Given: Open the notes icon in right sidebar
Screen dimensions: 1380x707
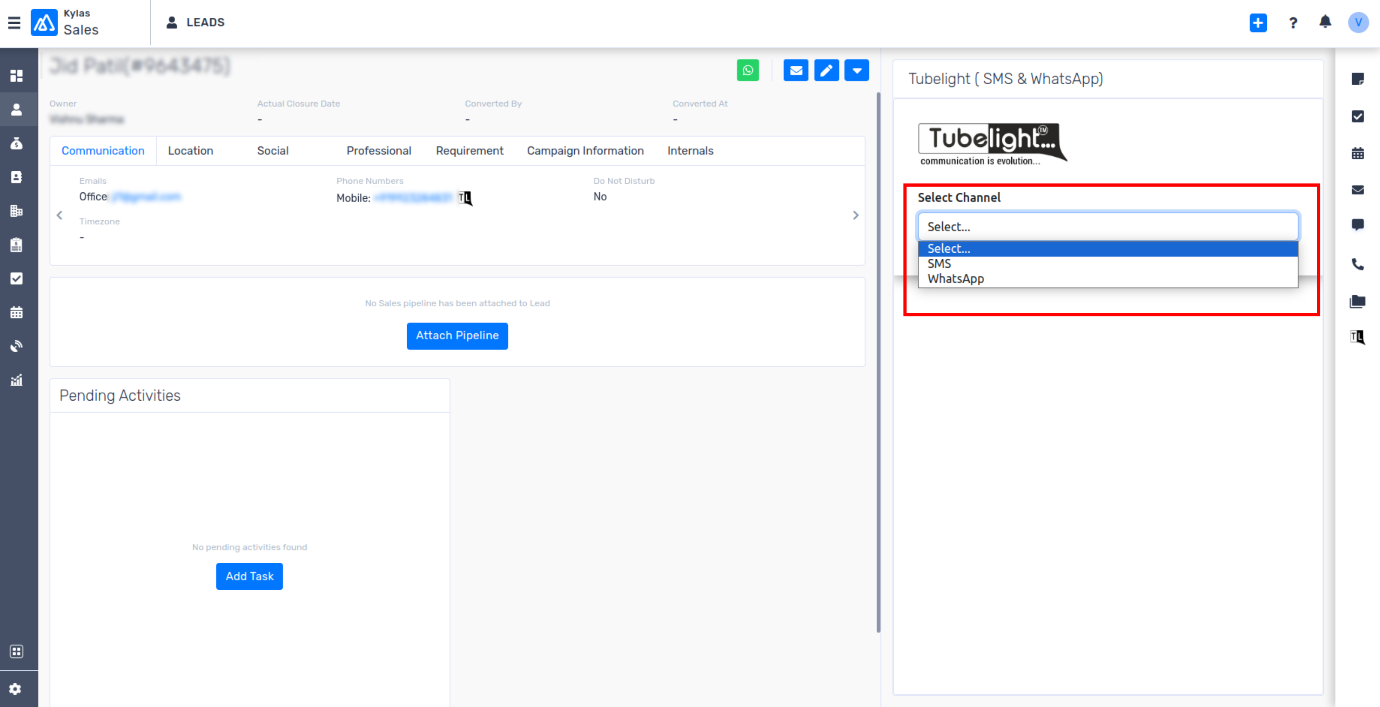Looking at the screenshot, I should point(1357,79).
